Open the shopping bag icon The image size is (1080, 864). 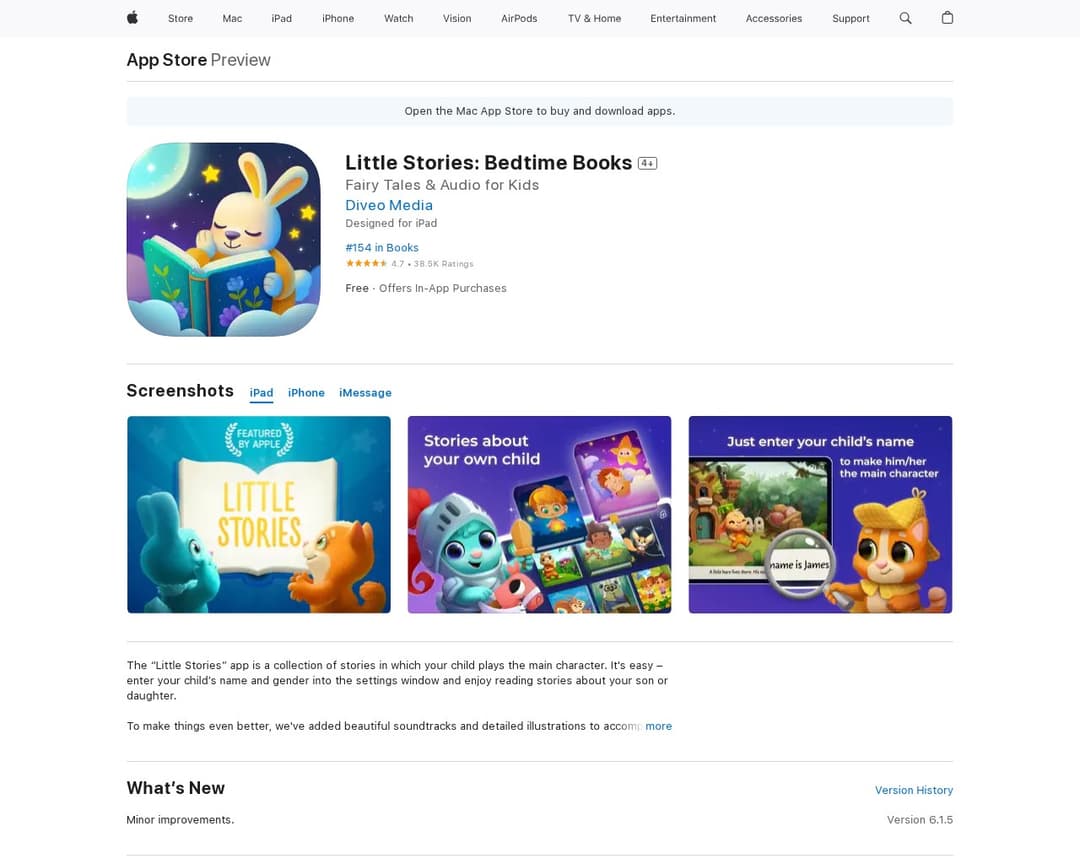pos(947,18)
